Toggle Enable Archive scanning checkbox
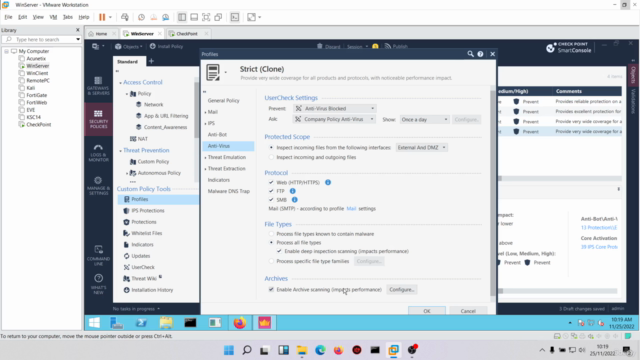 271,289
